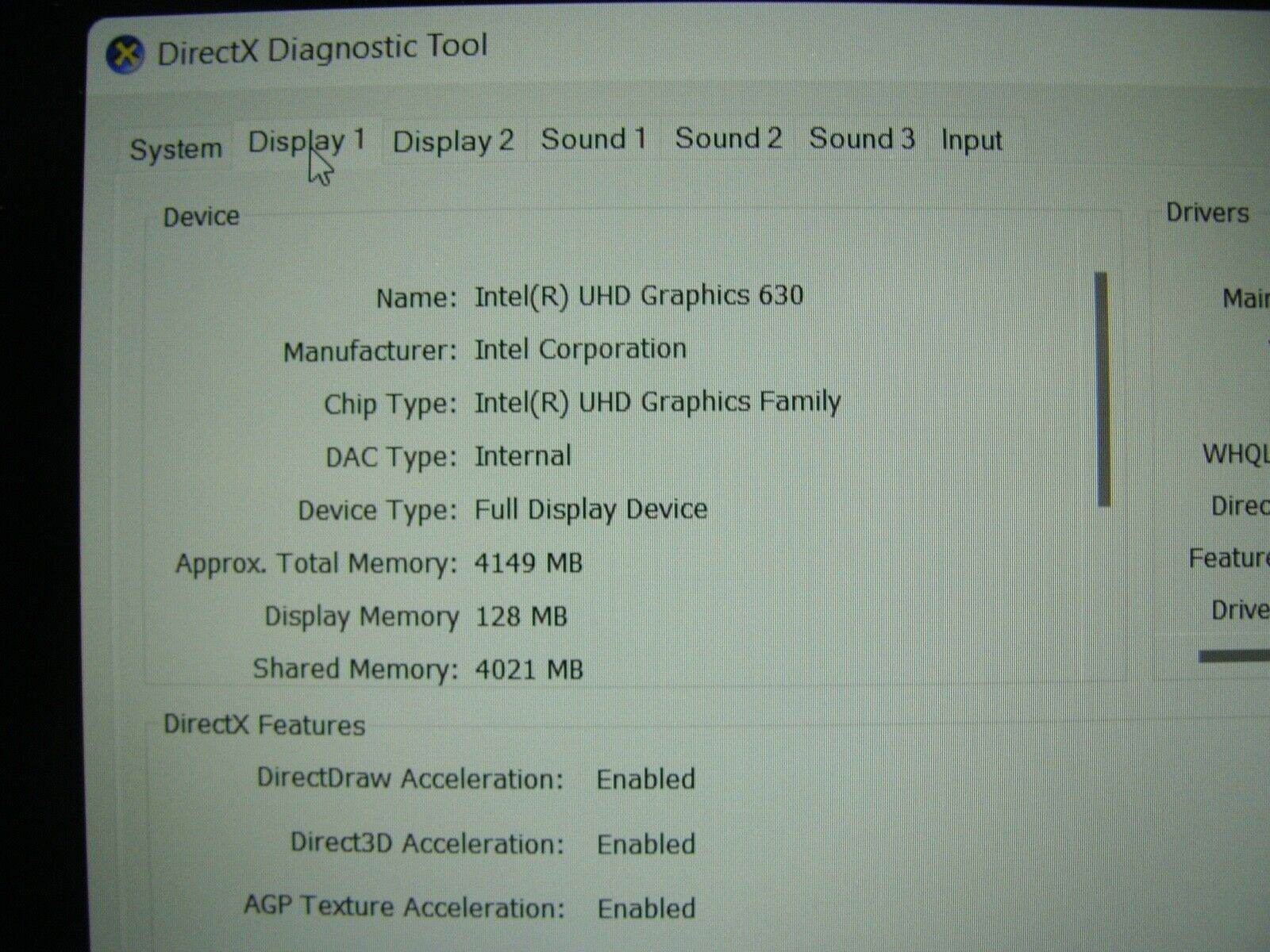Select the Sound 1 tab
This screenshot has height=952, width=1270.
[x=593, y=140]
